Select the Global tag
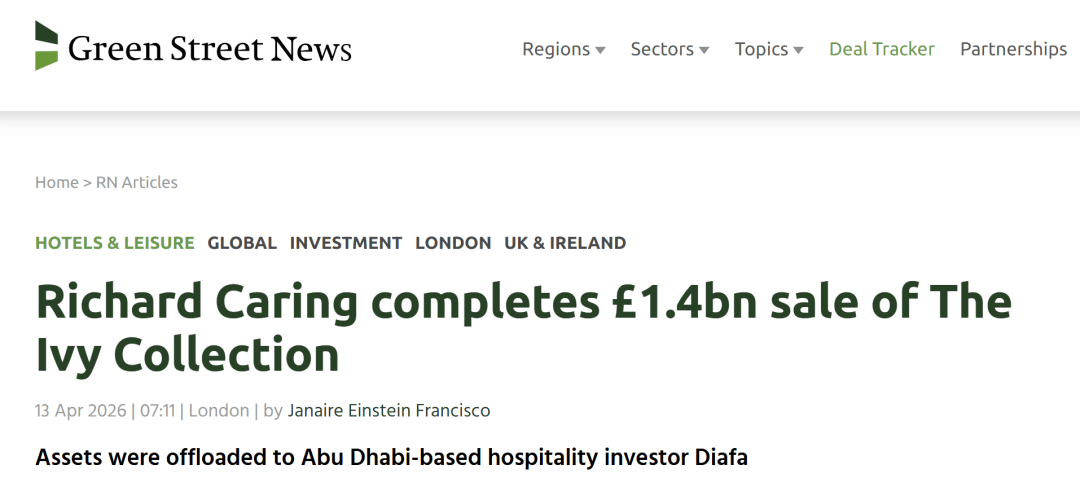 point(242,243)
